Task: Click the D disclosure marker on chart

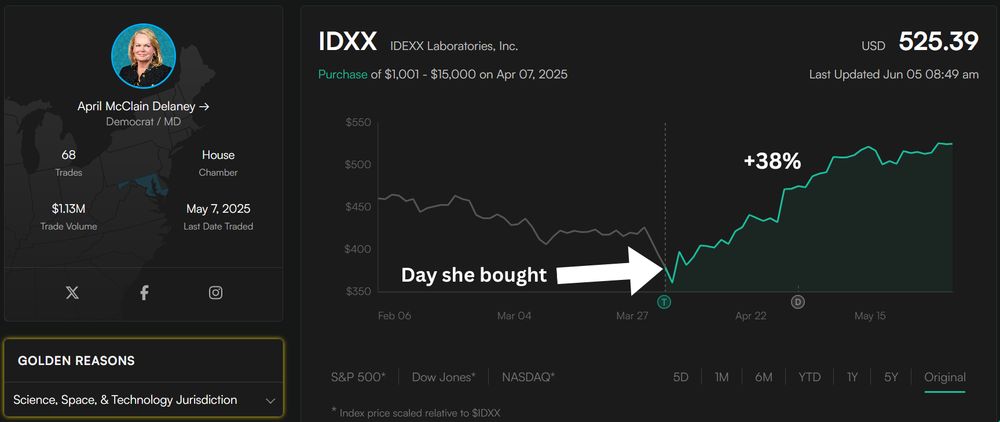Action: click(797, 302)
